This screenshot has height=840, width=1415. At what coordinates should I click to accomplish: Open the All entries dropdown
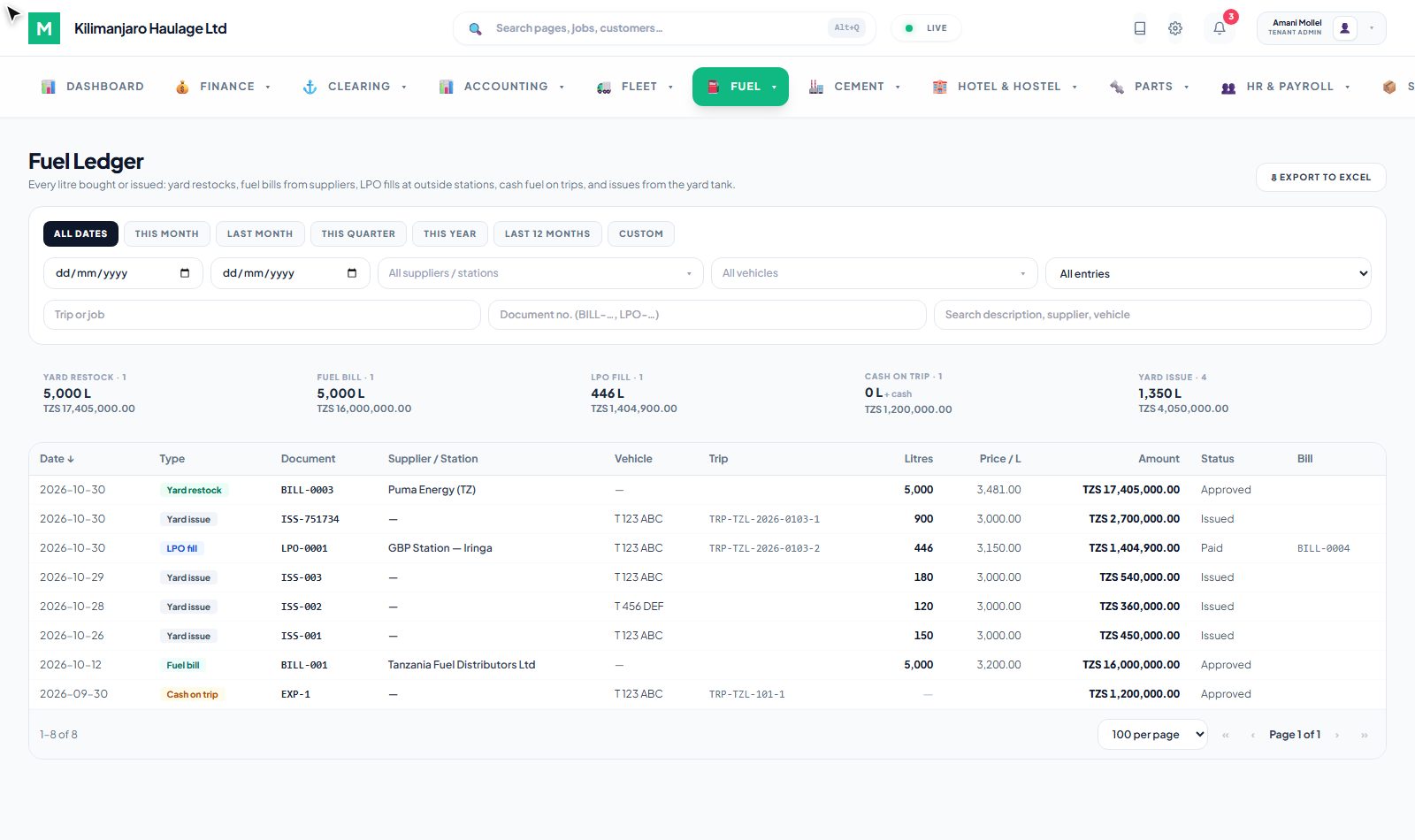click(1208, 273)
